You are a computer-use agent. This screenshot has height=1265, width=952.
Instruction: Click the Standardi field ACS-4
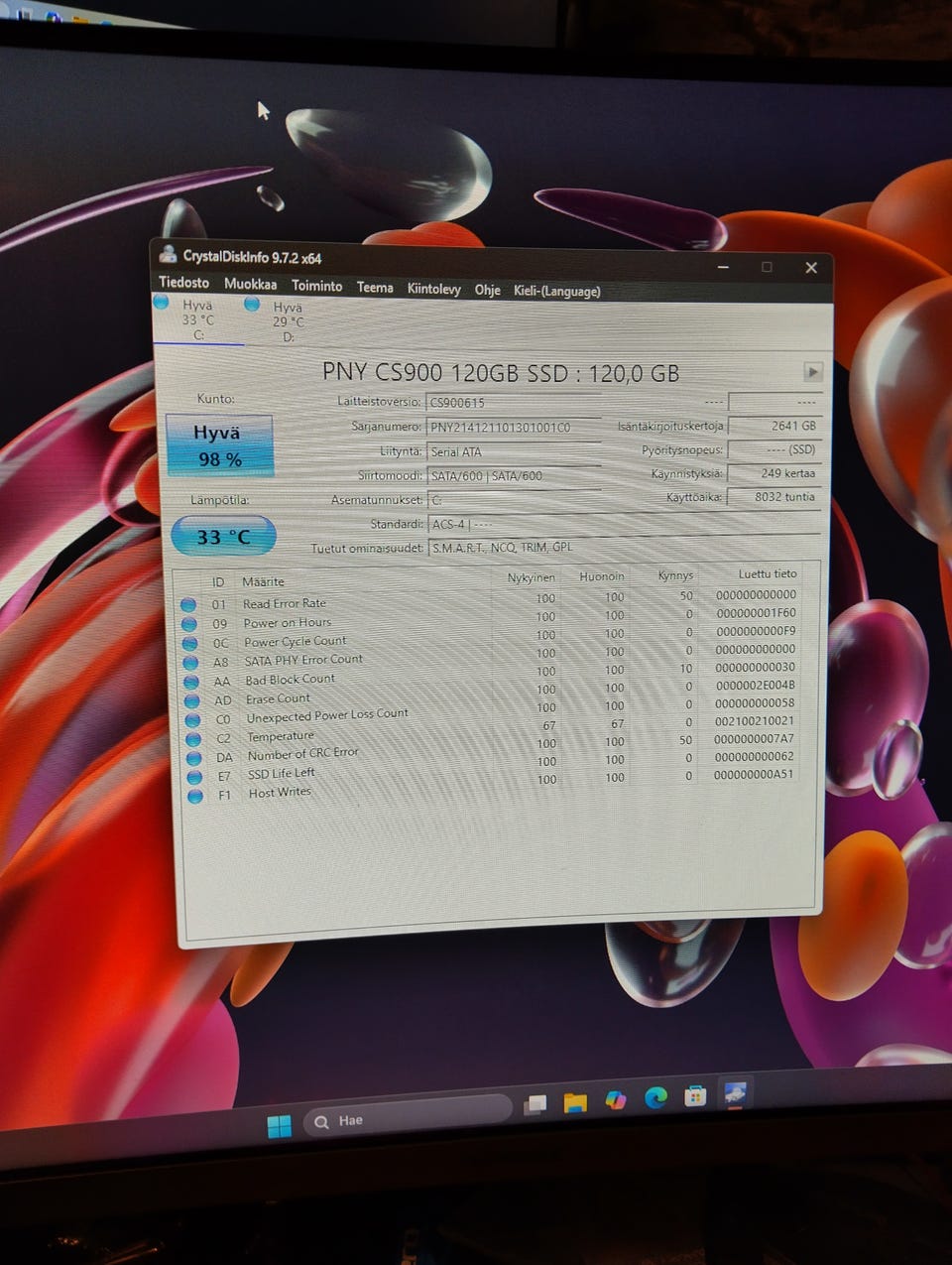coord(623,524)
